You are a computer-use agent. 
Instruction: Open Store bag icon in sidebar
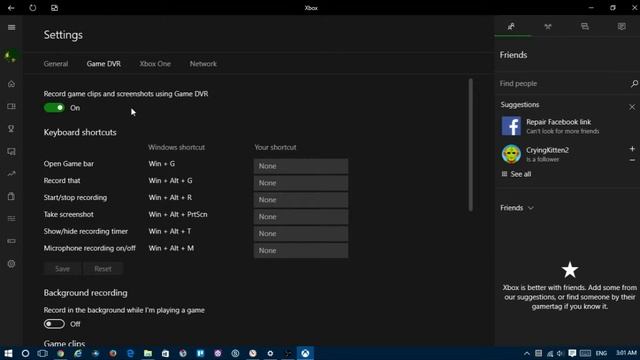coord(11,196)
